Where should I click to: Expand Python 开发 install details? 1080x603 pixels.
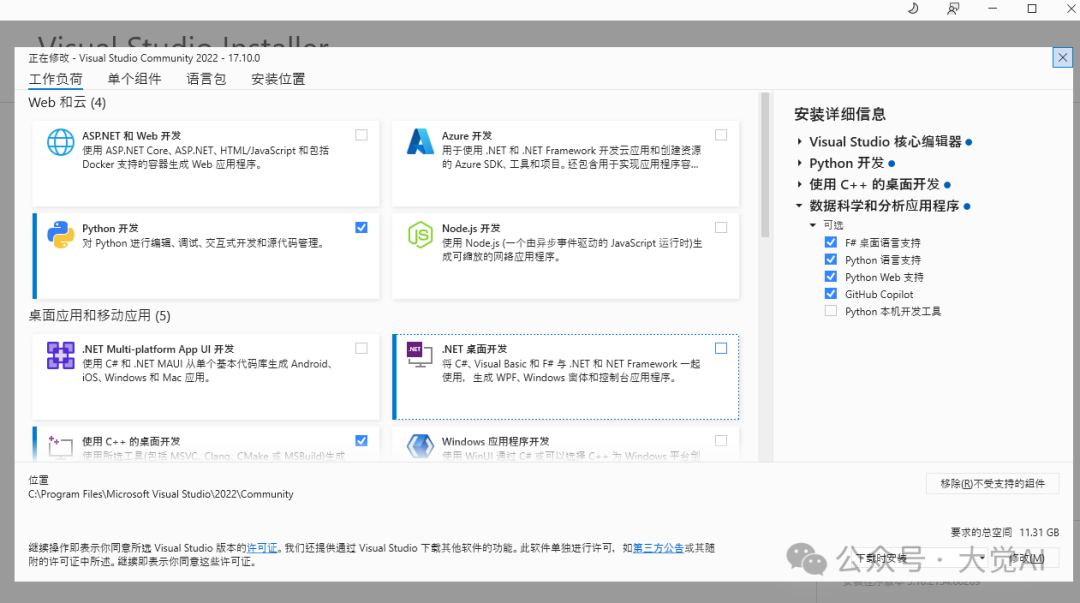tap(799, 163)
